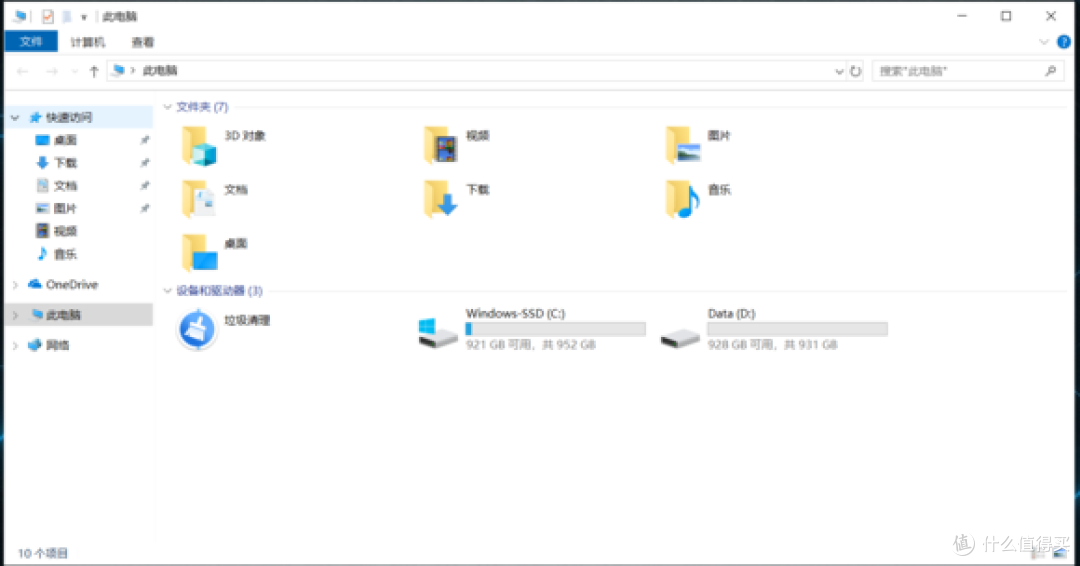Screen dimensions: 1080x566
Task: Collapse the 快速访问 tree node
Action: click(x=15, y=118)
